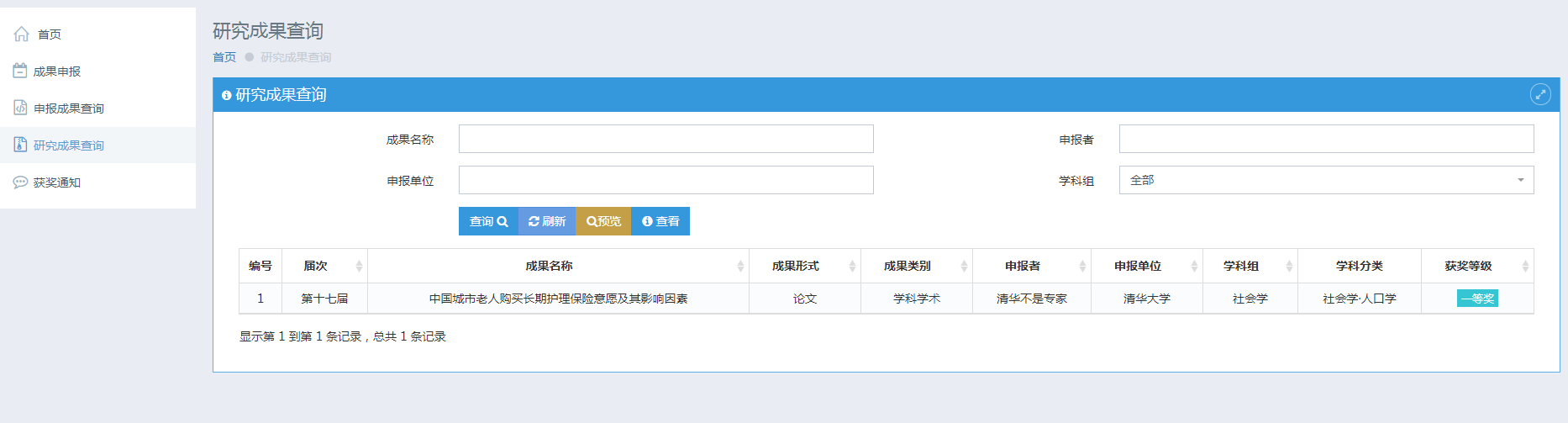Click the 预览 preview button
Image resolution: width=1568 pixels, height=423 pixels.
603,221
